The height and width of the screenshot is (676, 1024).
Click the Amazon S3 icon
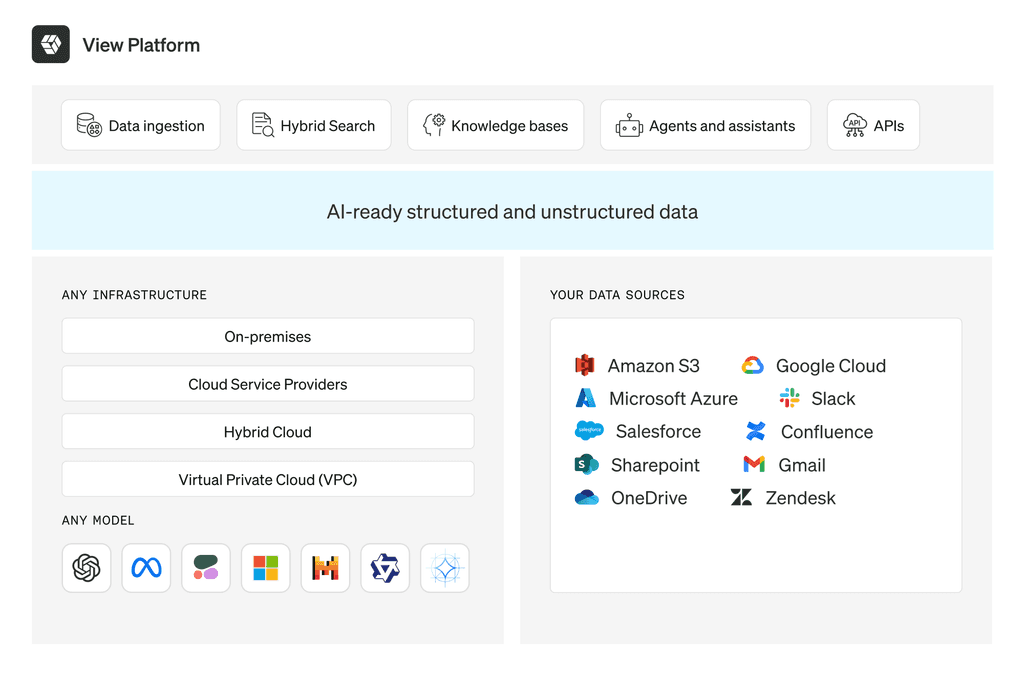[585, 366]
